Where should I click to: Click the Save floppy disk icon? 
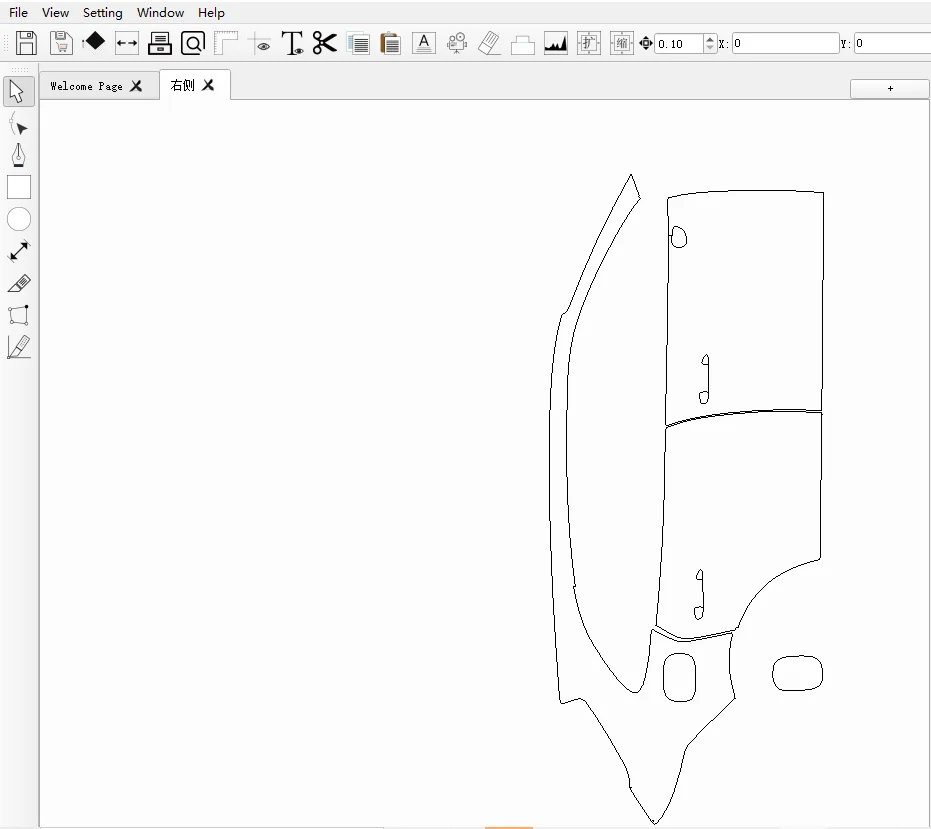coord(26,43)
